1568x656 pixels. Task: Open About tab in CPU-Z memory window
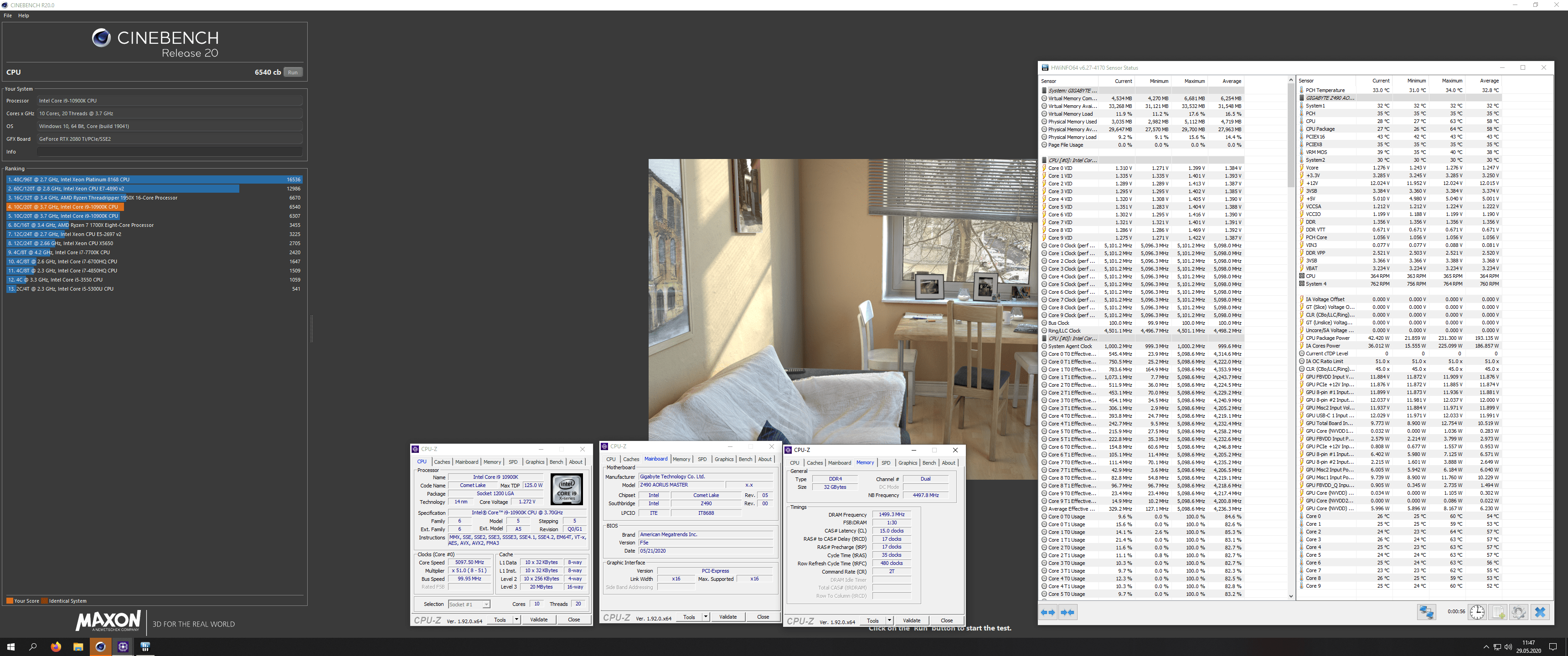click(x=949, y=463)
